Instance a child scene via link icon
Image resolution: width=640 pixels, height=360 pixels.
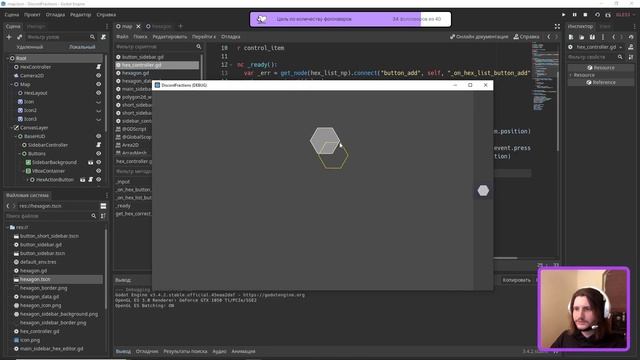(19, 37)
